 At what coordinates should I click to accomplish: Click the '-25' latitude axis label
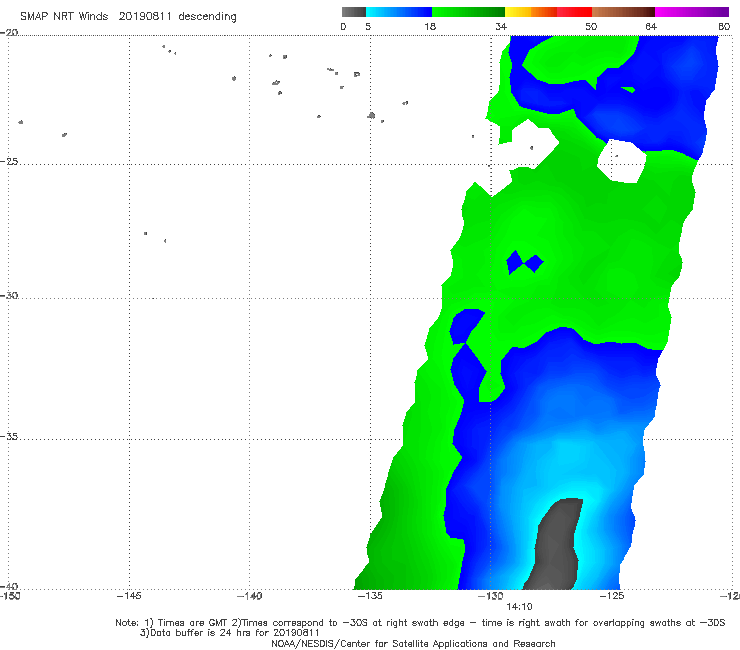[x=9, y=161]
